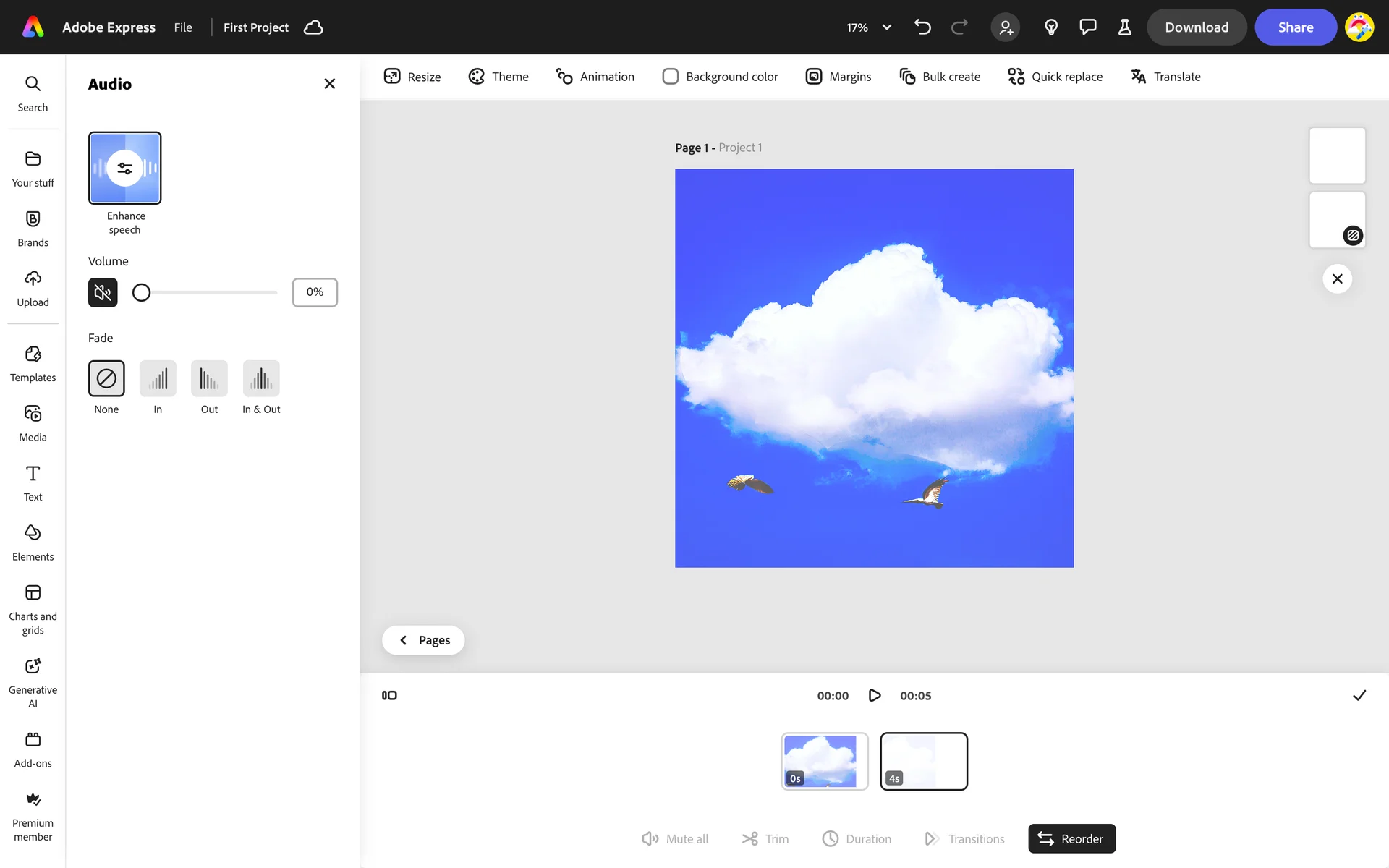Screen dimensions: 1389x868
Task: Select the second timeline scene thumbnail
Action: point(924,761)
